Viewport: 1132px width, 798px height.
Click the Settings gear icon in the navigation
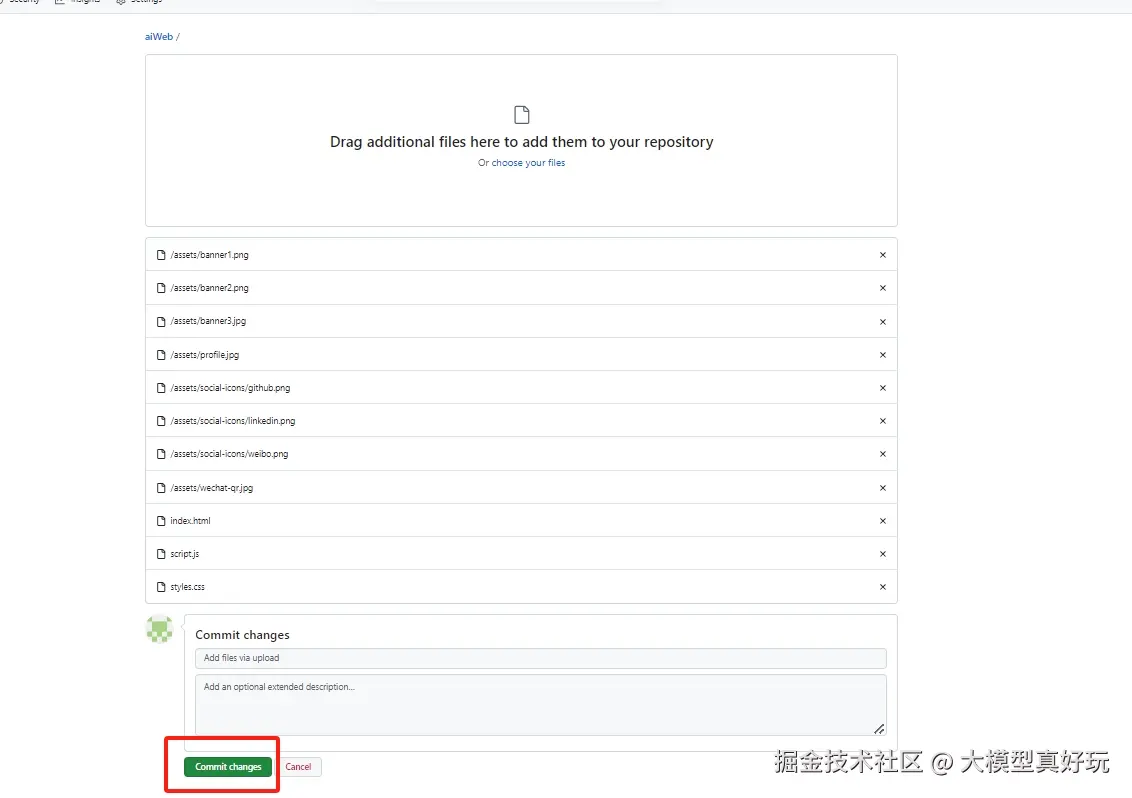(118, 2)
